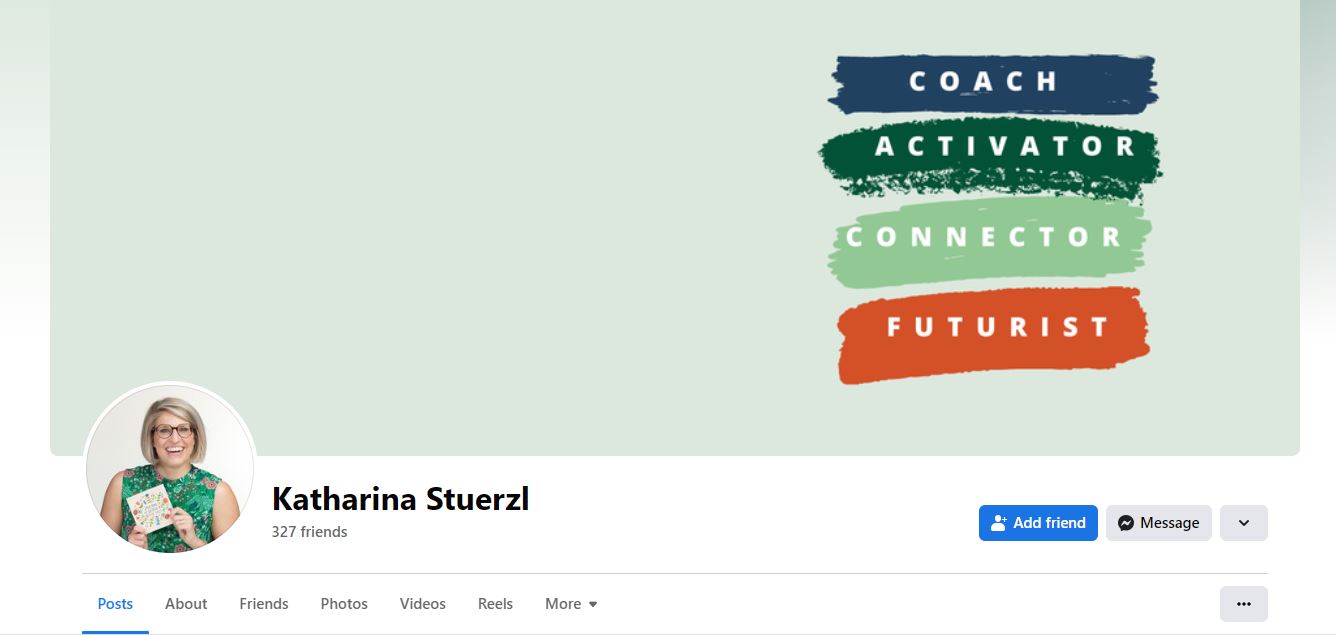Select the Photos tab
The width and height of the screenshot is (1336, 635).
click(x=344, y=604)
